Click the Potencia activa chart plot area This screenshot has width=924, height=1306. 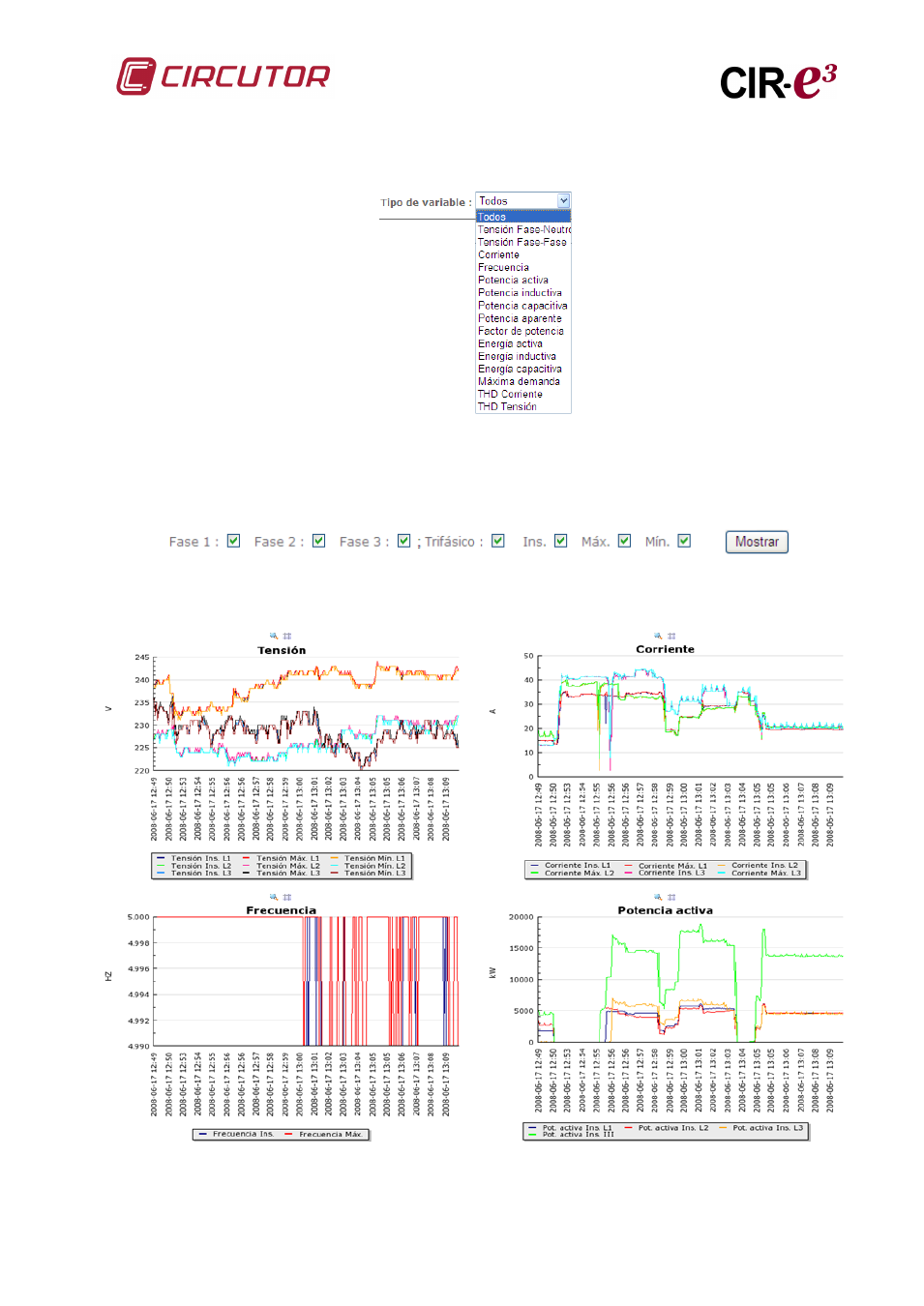click(x=691, y=979)
